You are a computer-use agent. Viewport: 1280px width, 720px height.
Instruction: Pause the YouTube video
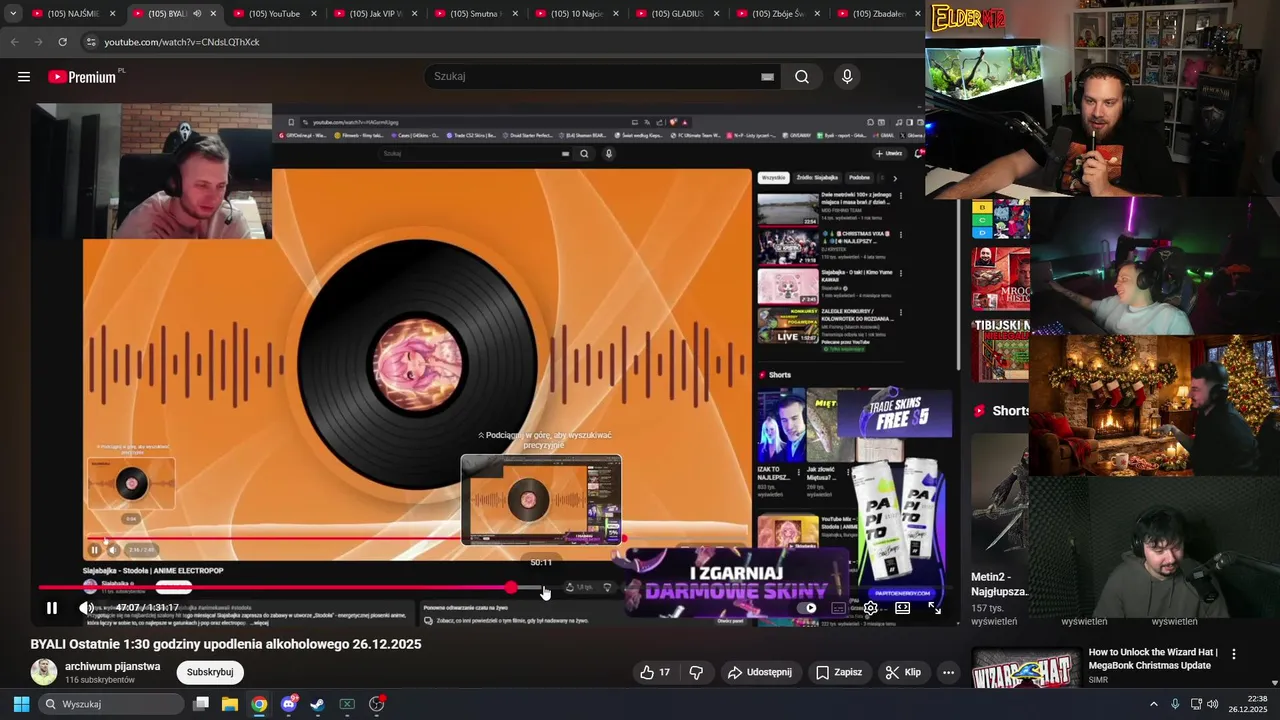[x=52, y=608]
